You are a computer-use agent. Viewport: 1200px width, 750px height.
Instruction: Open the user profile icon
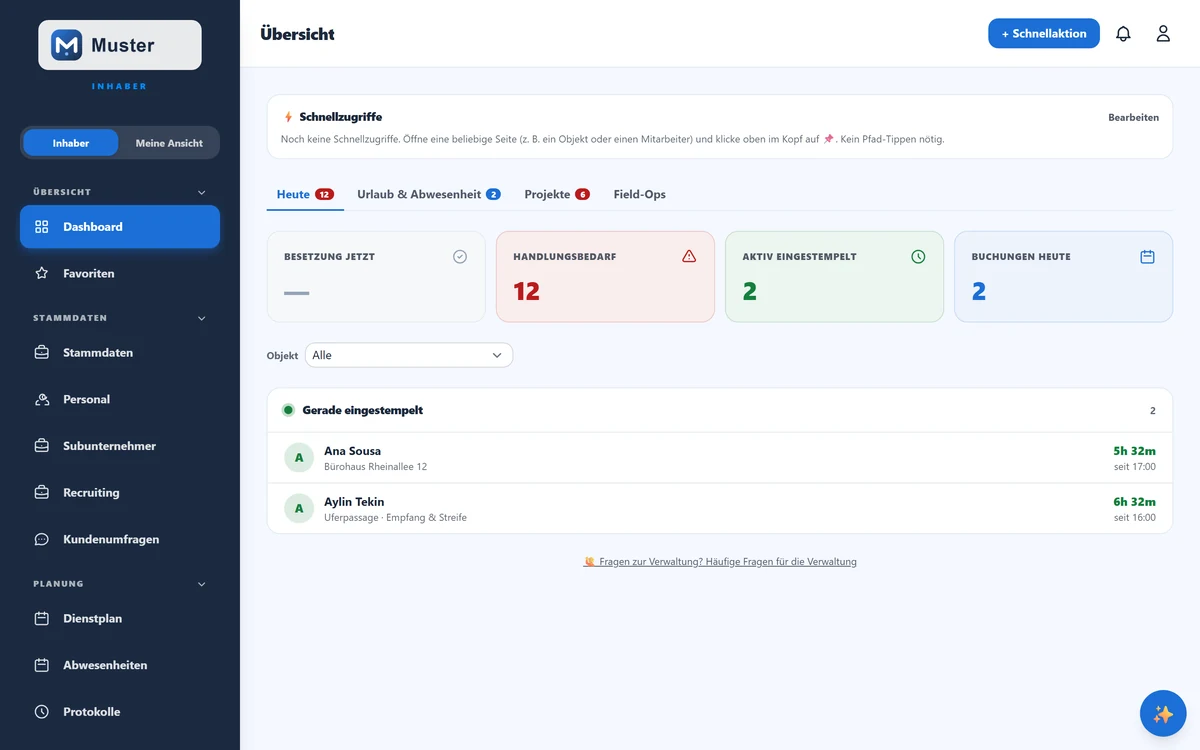[1163, 33]
